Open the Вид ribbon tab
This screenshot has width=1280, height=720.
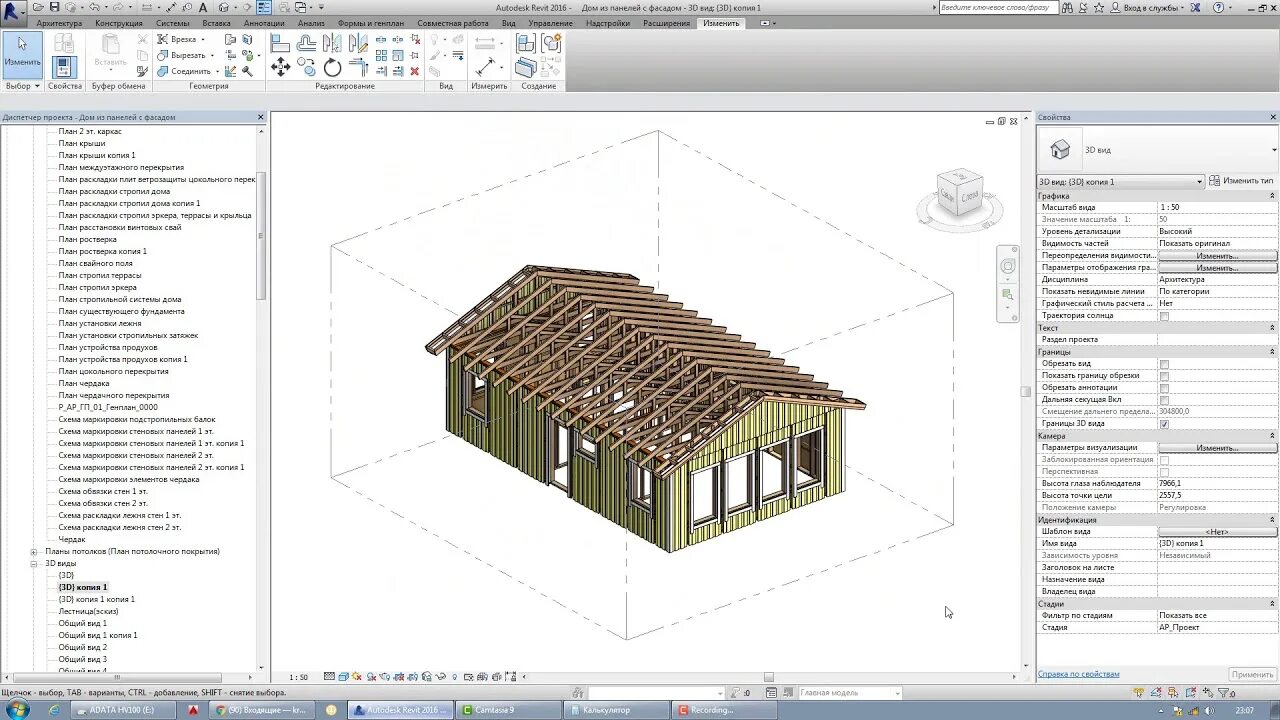tap(509, 23)
